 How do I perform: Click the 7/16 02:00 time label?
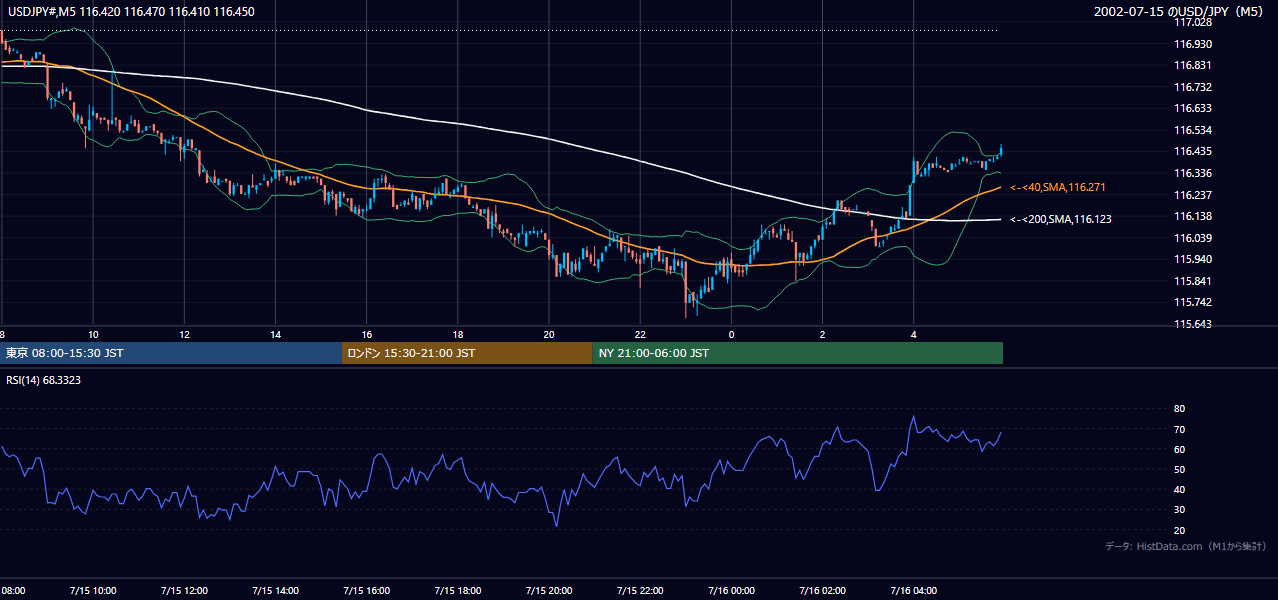tap(823, 590)
